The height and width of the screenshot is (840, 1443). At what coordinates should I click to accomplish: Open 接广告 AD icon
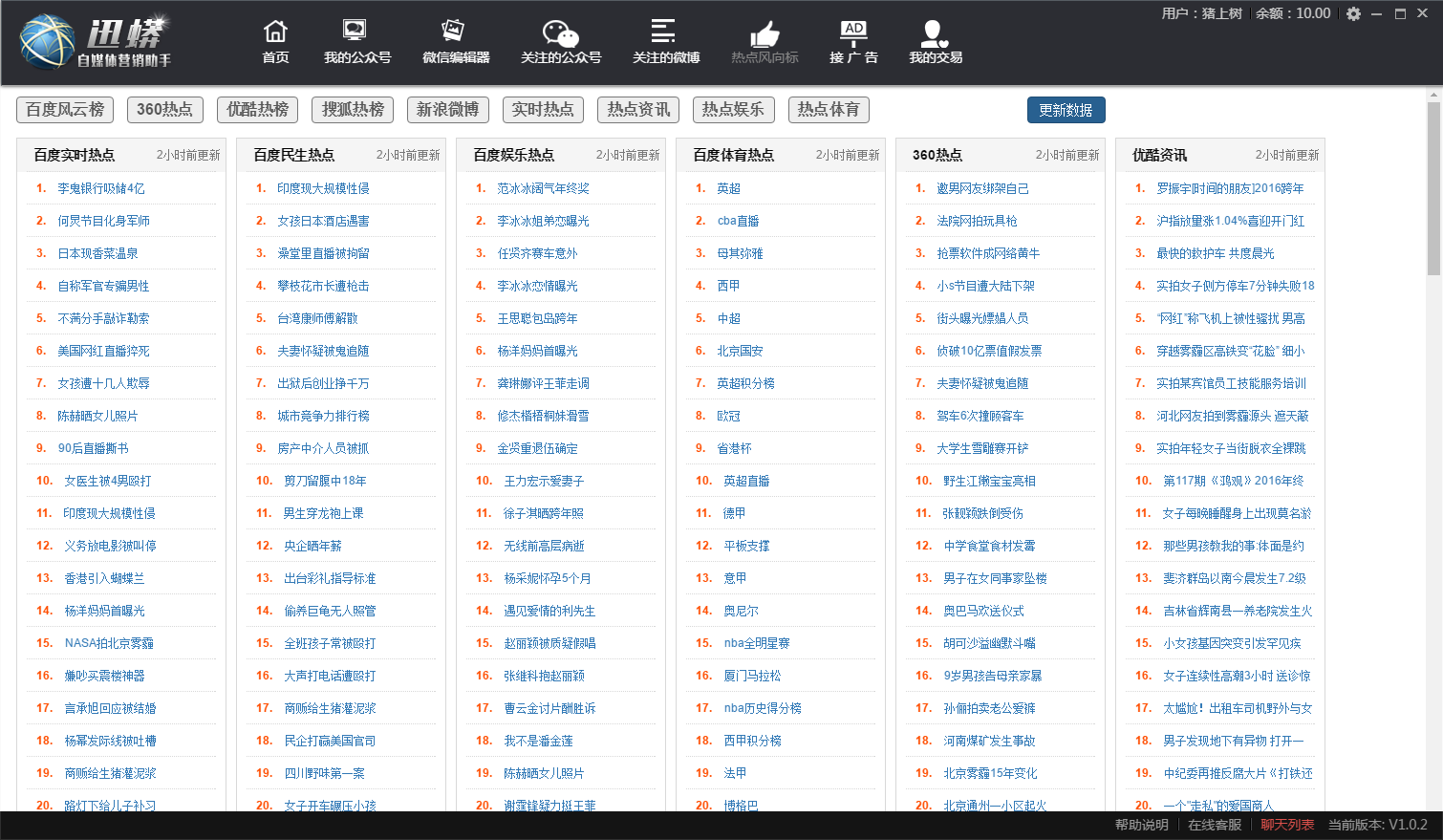point(853,32)
